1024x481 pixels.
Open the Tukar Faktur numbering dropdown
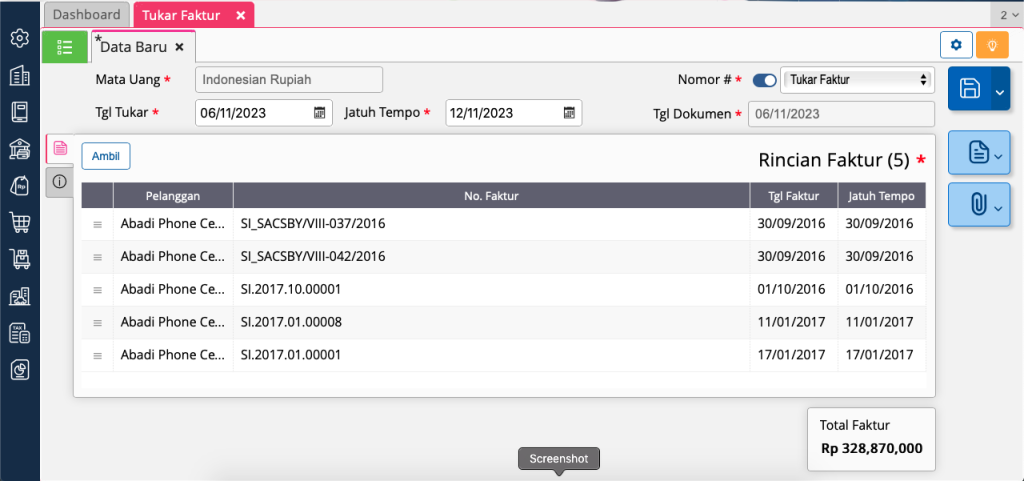point(858,80)
